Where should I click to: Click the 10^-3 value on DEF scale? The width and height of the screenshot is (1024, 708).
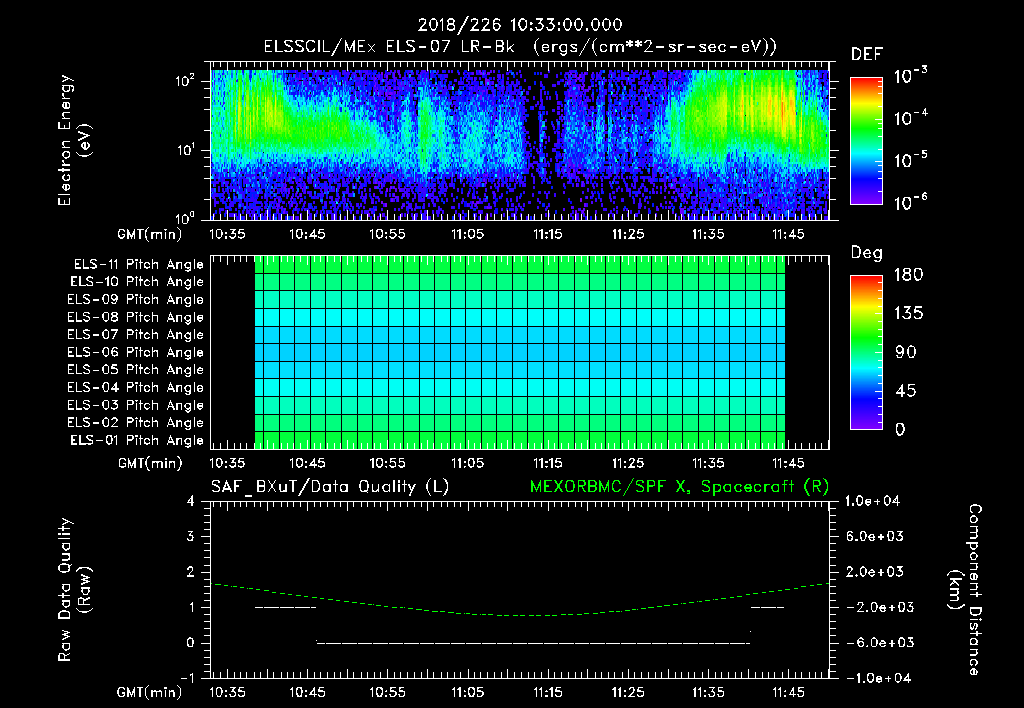click(910, 76)
